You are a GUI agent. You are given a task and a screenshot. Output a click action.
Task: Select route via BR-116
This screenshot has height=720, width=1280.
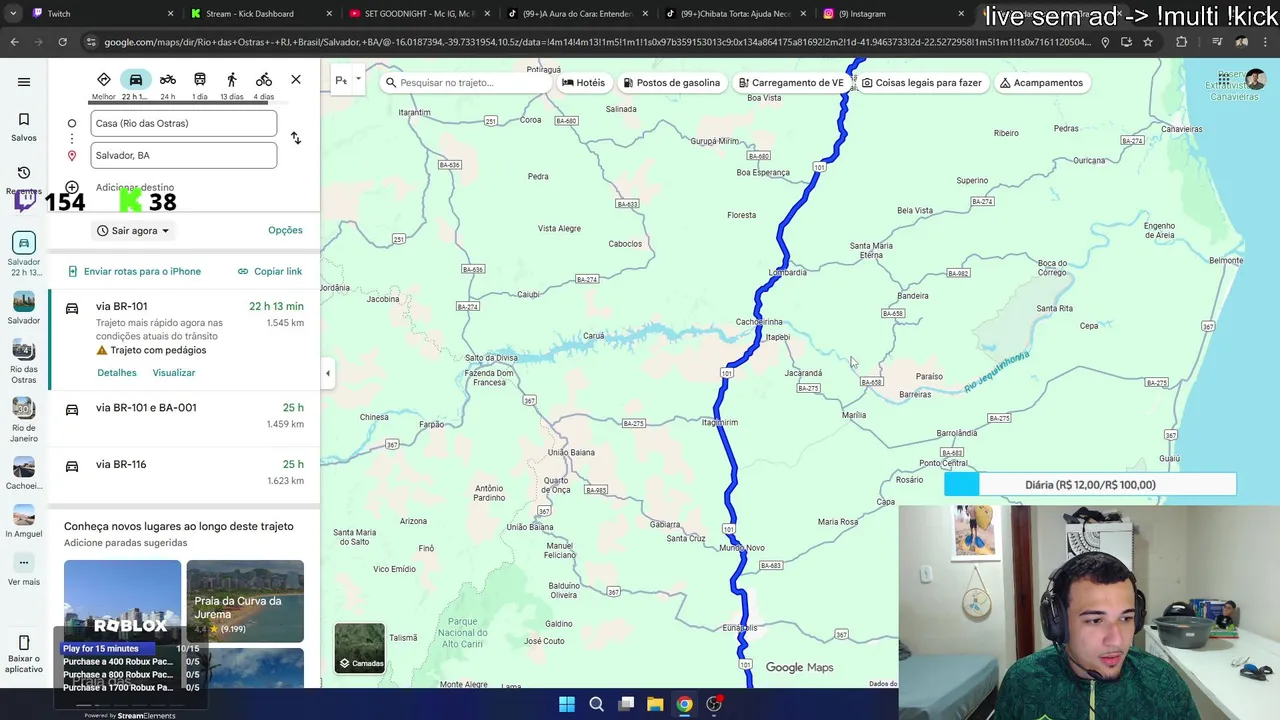184,472
